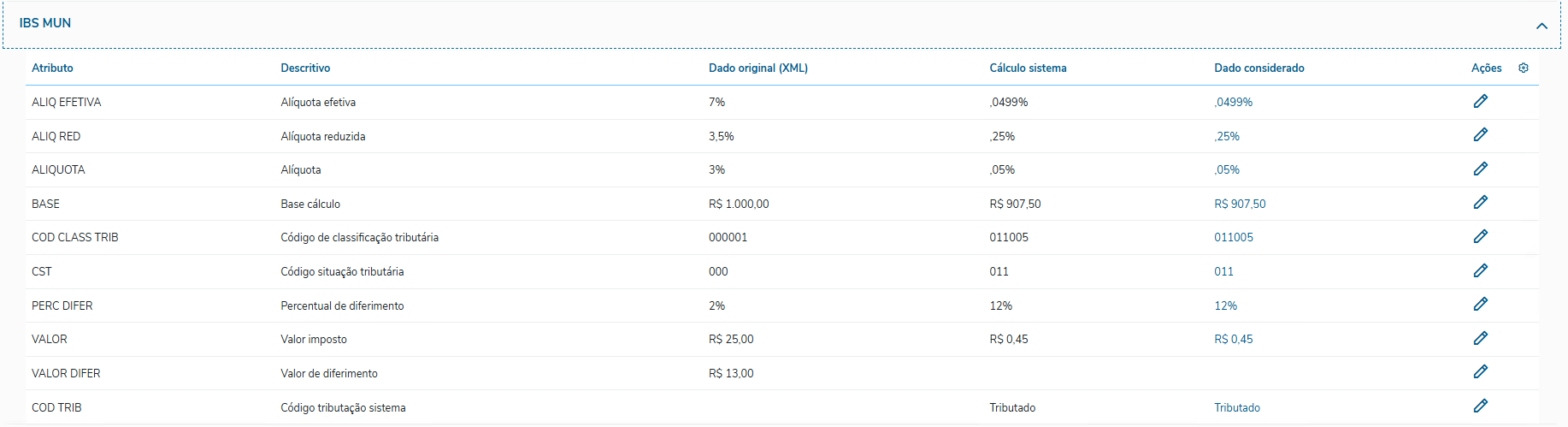Screen dimensions: 1568x427
Task: Edit the VALOR DIFER row
Action: point(1481,372)
